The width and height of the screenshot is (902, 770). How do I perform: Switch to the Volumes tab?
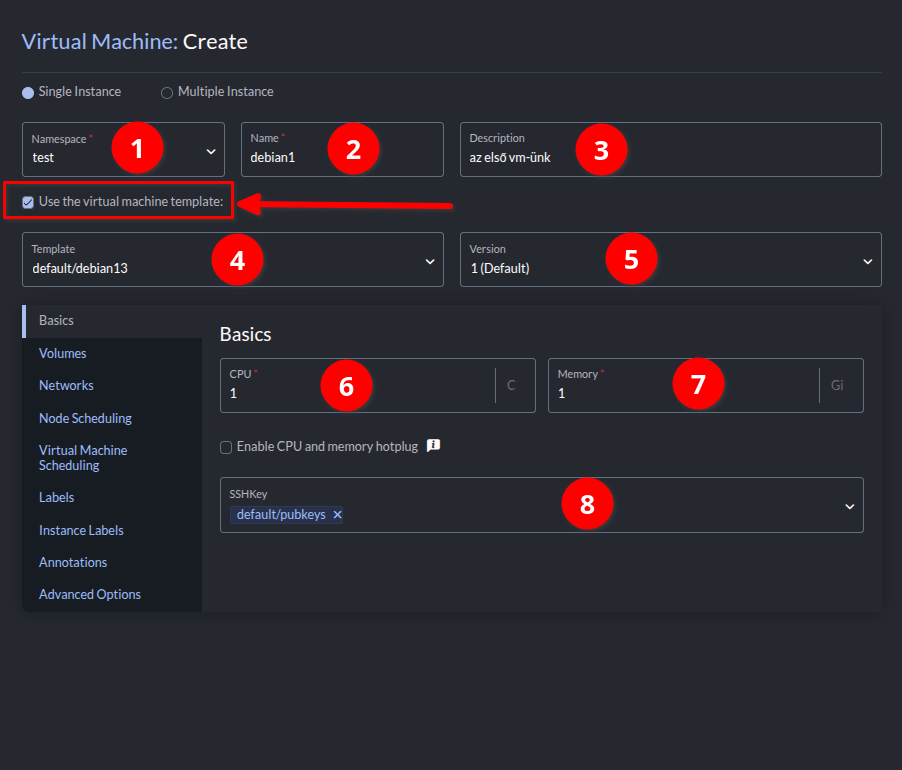[x=63, y=353]
